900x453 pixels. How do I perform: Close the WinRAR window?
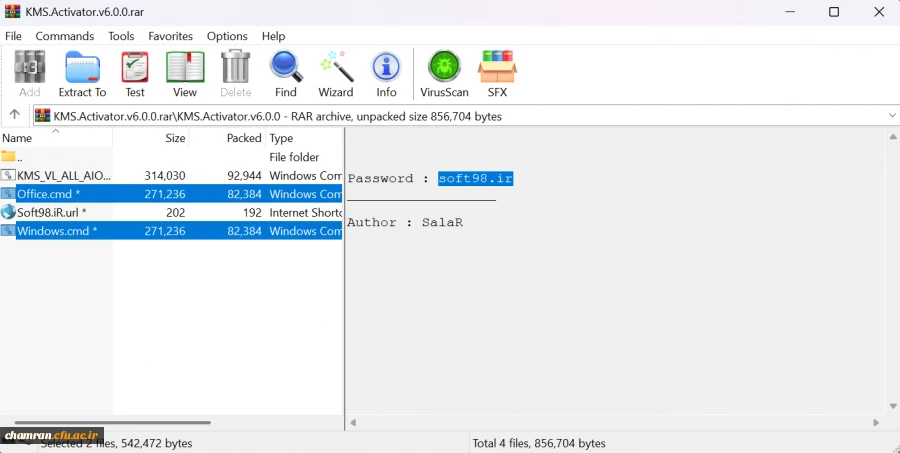tap(879, 12)
